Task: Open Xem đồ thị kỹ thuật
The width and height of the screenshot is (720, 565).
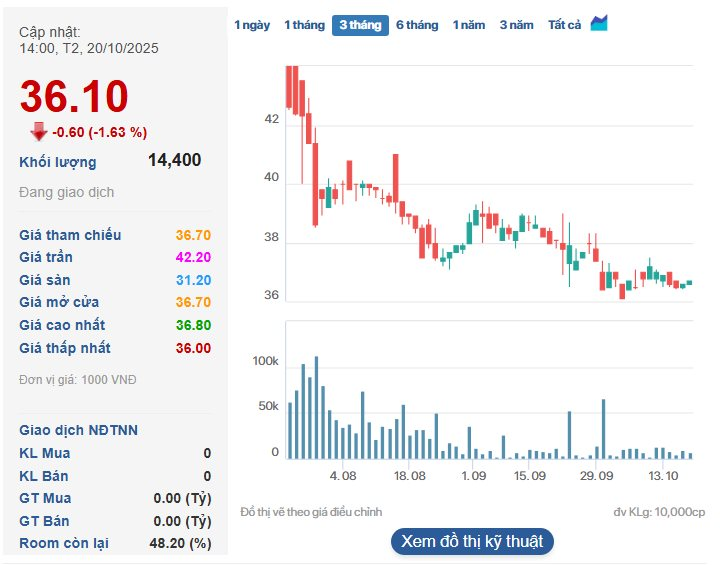Action: [472, 541]
